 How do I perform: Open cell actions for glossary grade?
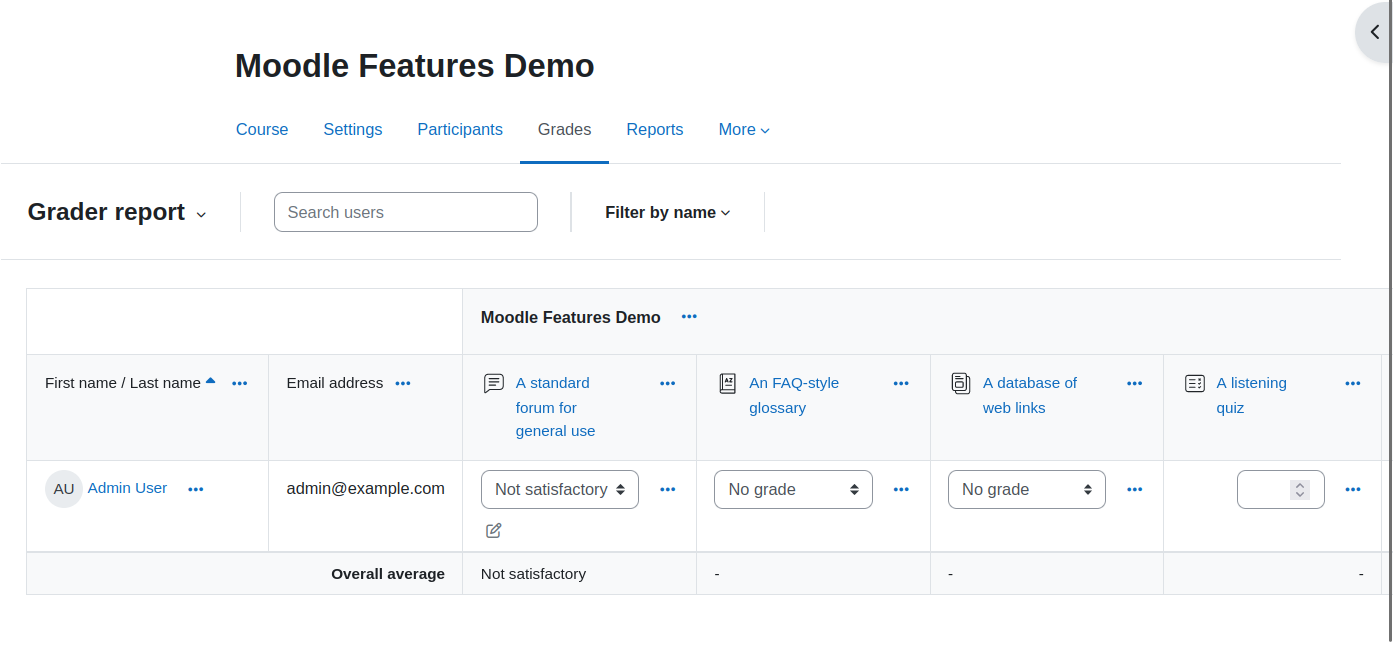pos(901,489)
